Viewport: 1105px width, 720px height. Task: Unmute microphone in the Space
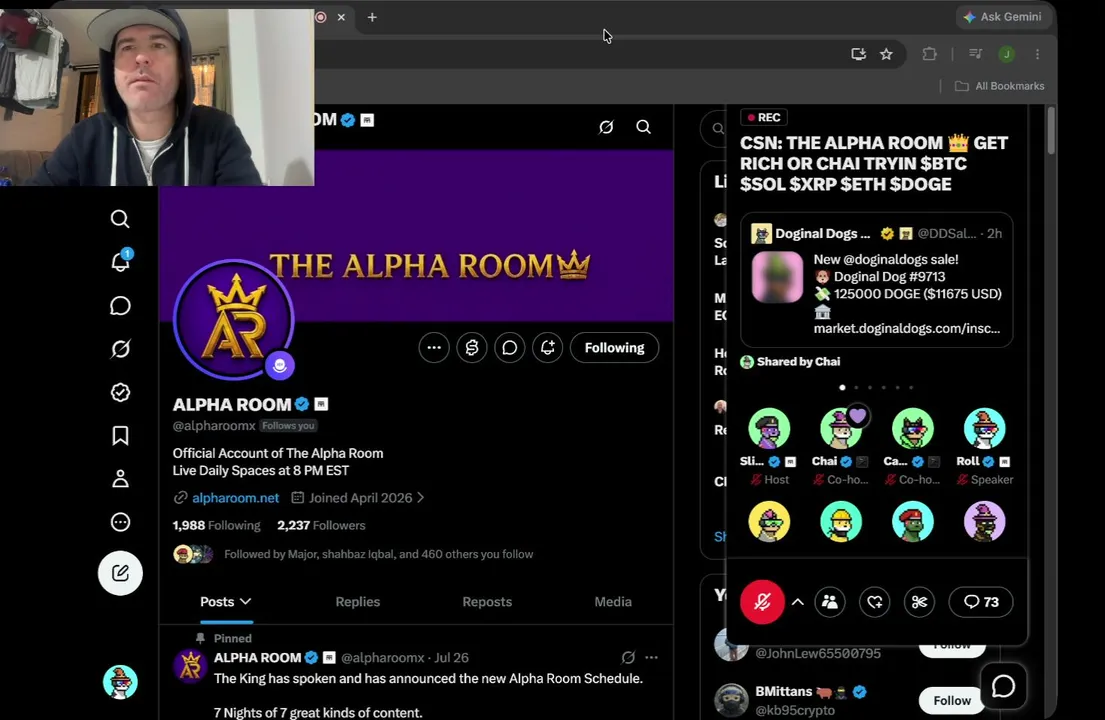click(762, 602)
